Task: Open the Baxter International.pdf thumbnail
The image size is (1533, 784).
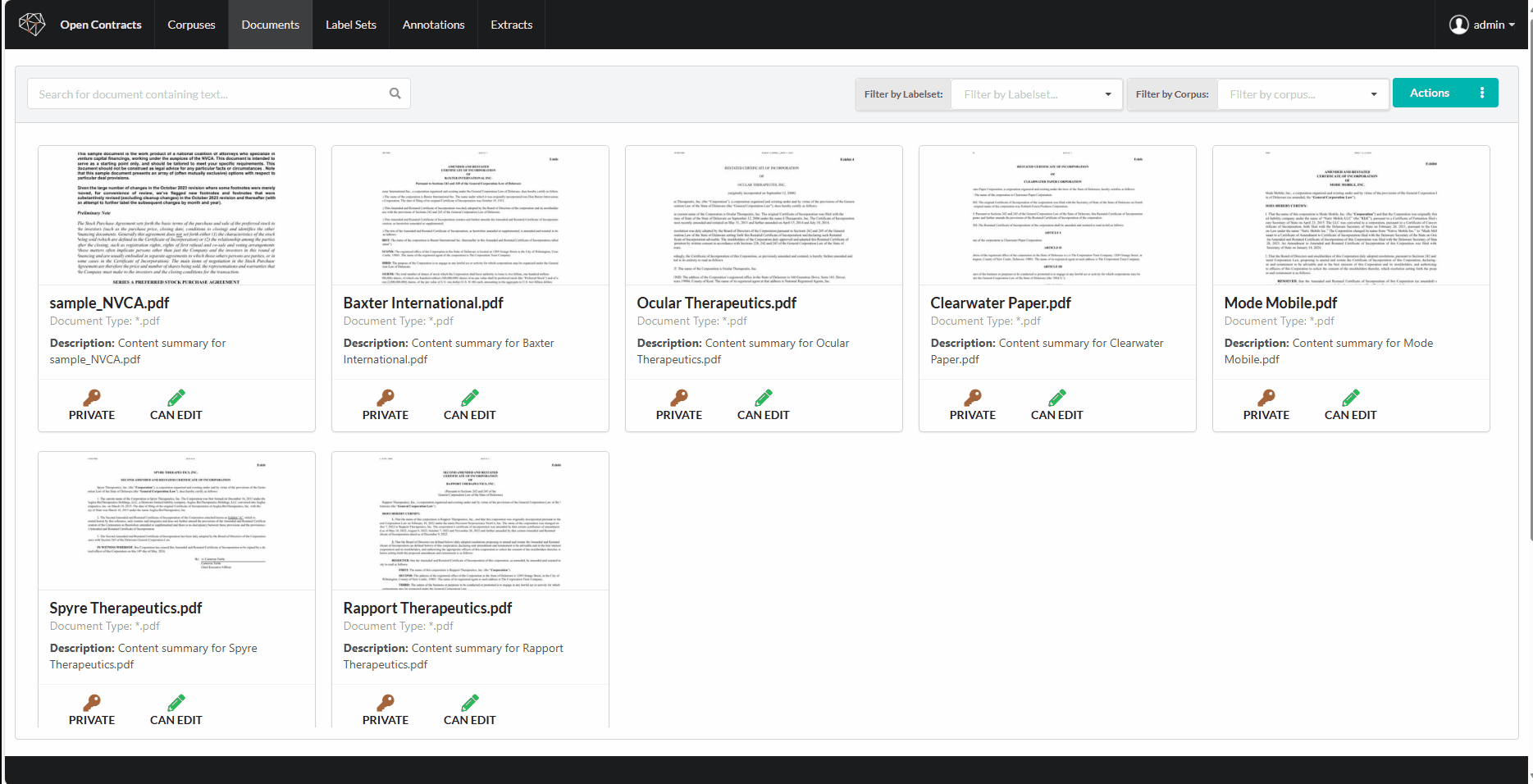Action: [470, 216]
